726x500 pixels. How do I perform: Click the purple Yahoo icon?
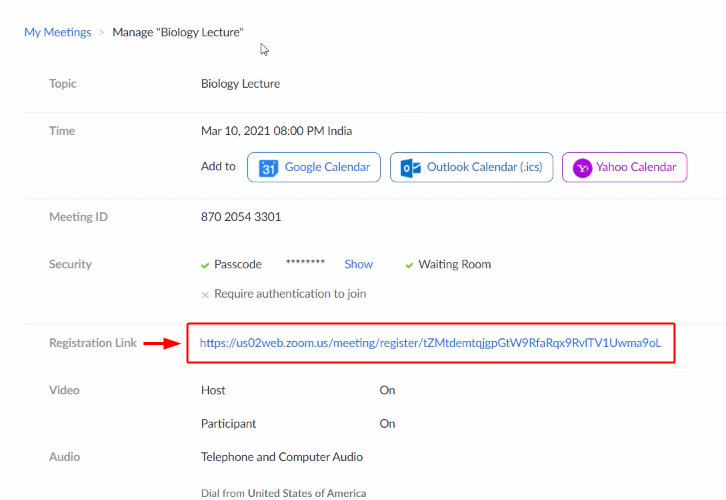point(581,168)
